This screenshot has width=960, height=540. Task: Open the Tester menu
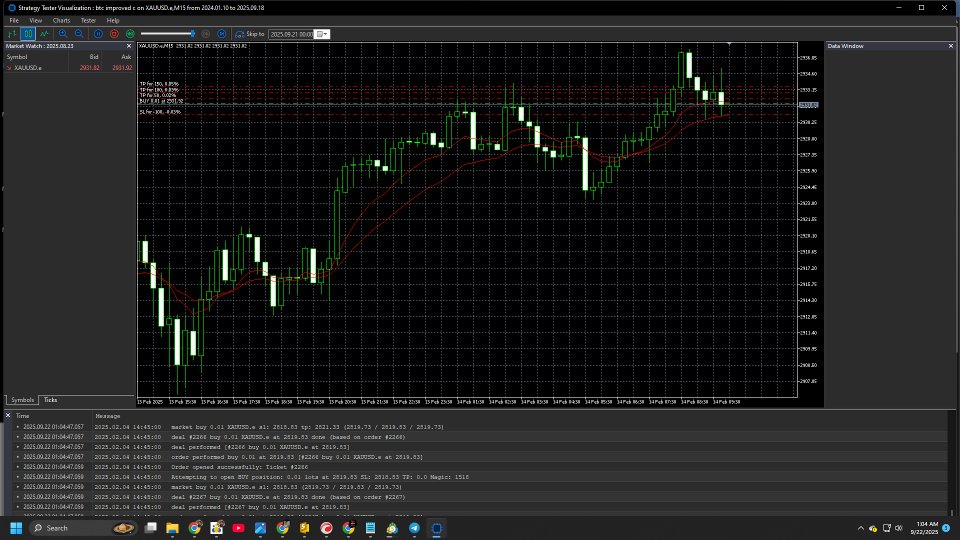[88, 20]
